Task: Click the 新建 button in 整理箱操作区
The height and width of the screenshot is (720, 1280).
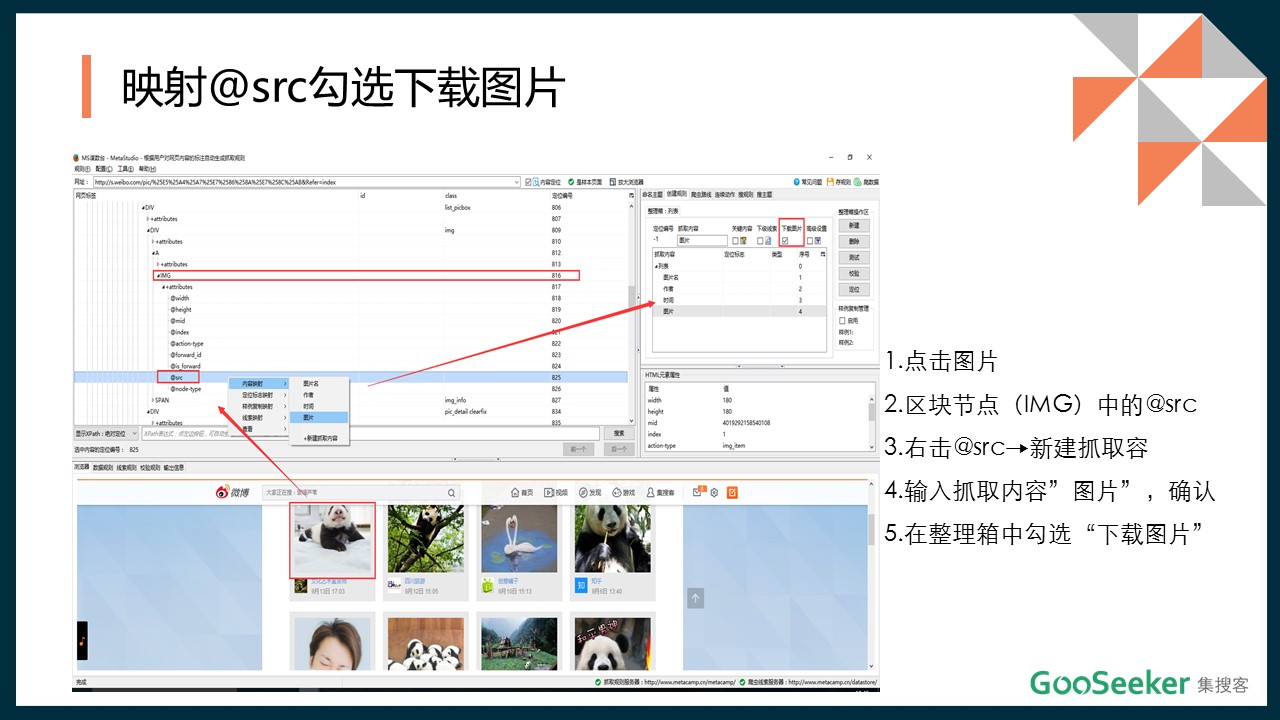Action: 853,226
